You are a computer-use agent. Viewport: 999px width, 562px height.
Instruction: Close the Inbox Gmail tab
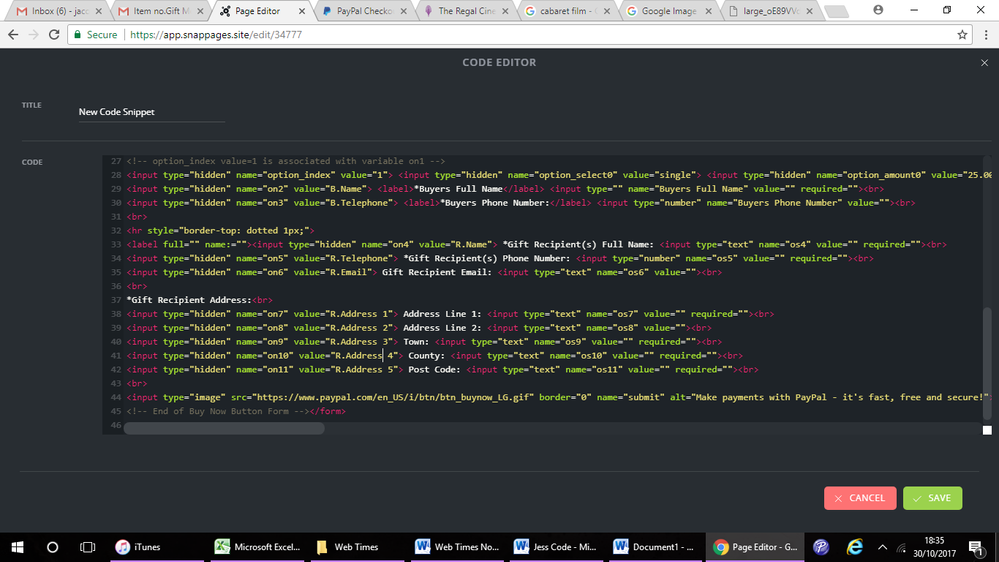98,11
